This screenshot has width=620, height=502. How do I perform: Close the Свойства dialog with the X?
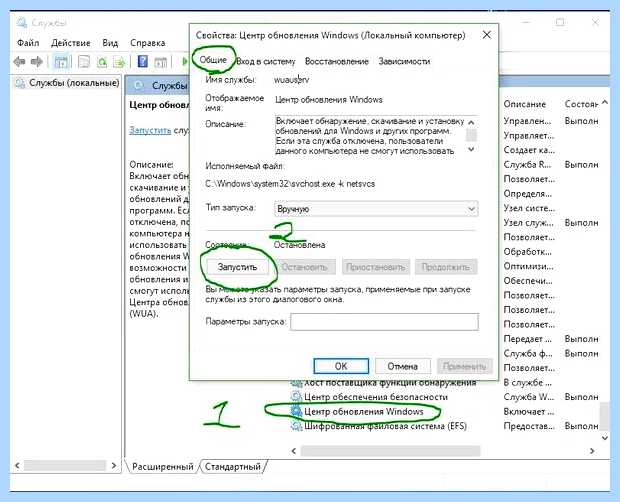(487, 35)
